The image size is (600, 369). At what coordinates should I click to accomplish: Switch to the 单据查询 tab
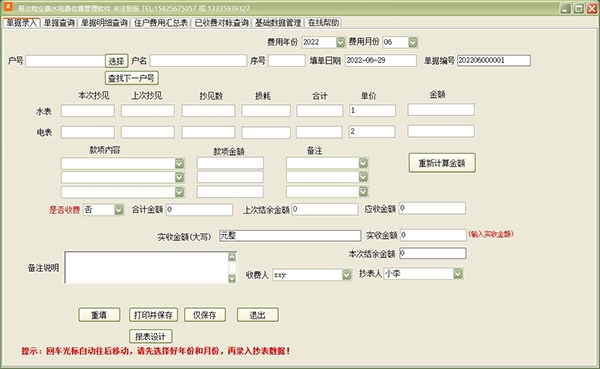pos(59,23)
